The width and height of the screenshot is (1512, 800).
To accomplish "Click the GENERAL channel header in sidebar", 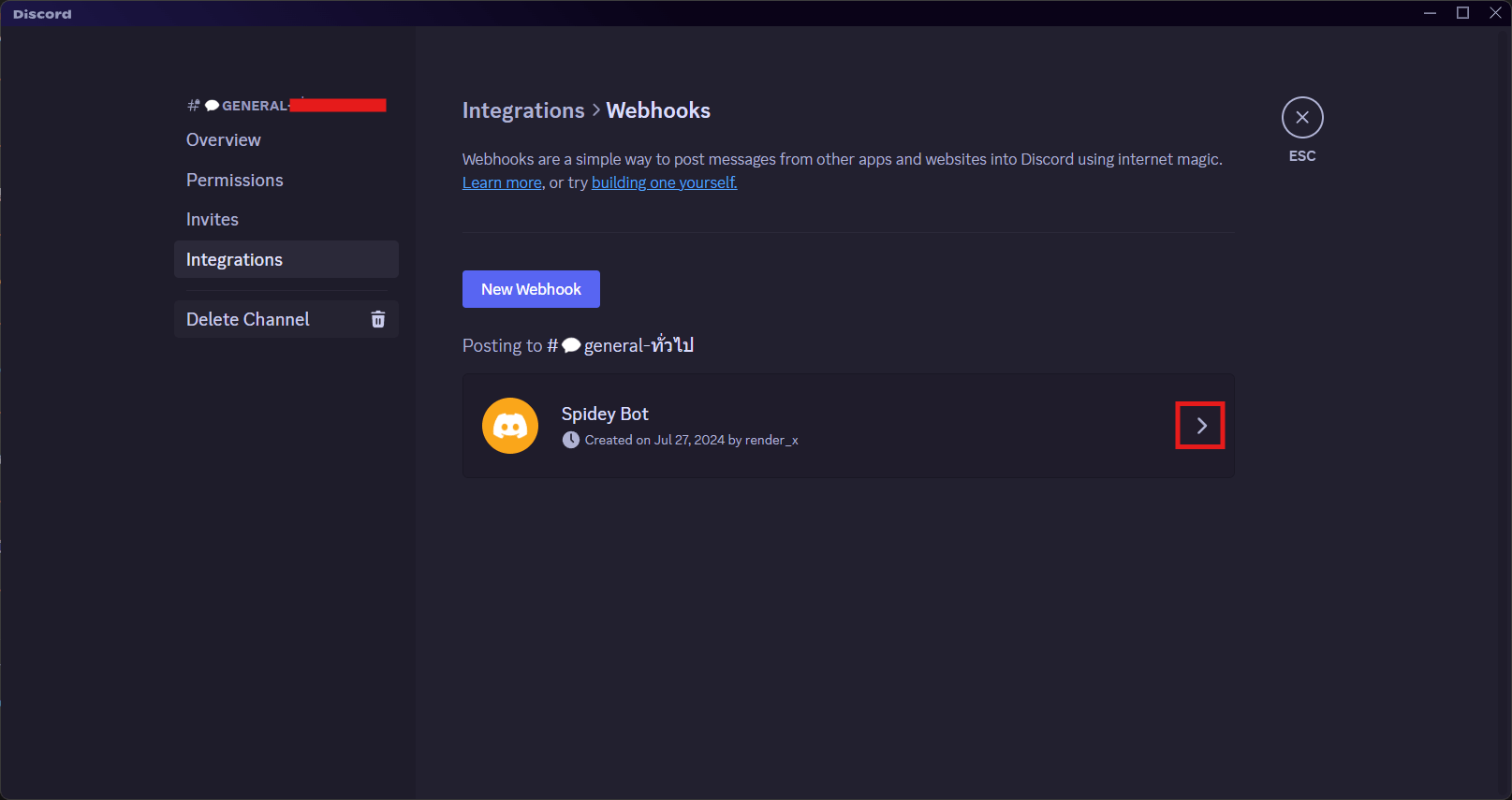I will [286, 106].
